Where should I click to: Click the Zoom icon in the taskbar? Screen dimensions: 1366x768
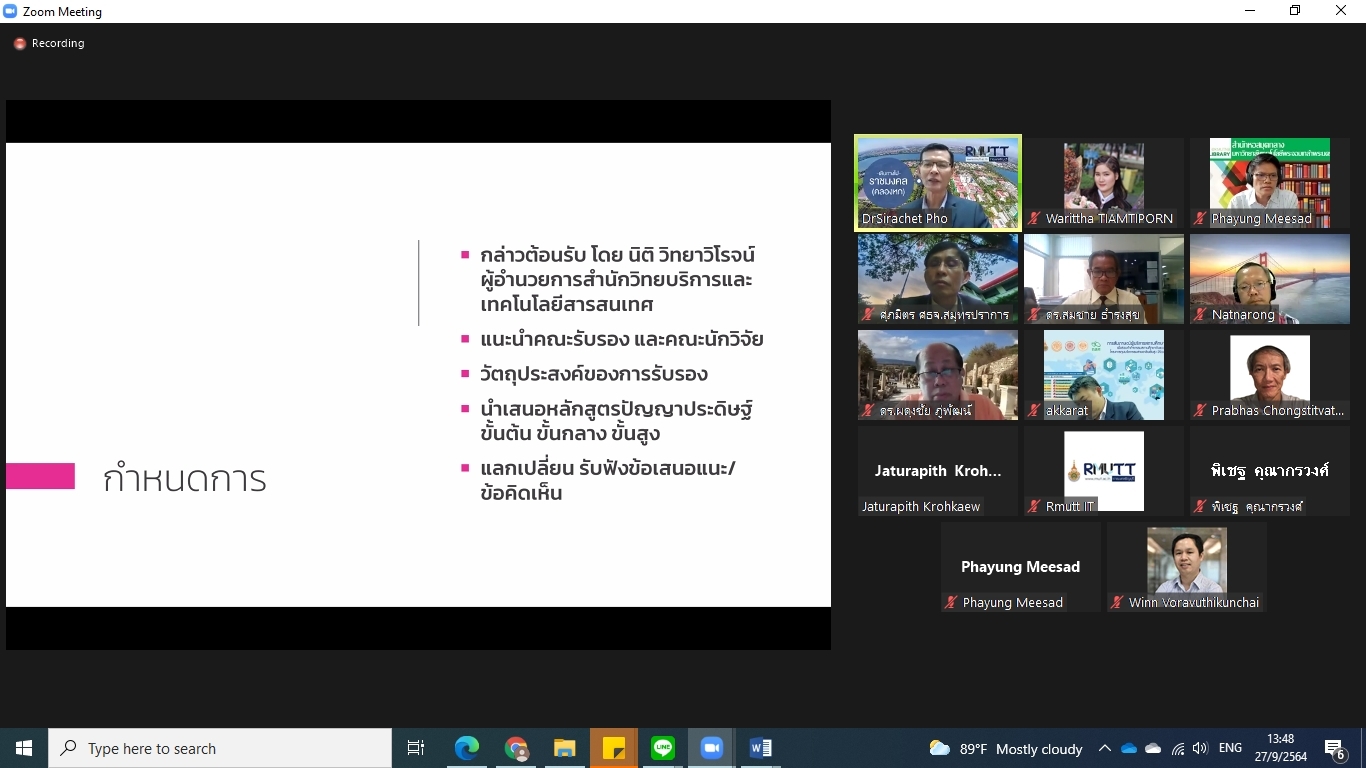(711, 748)
